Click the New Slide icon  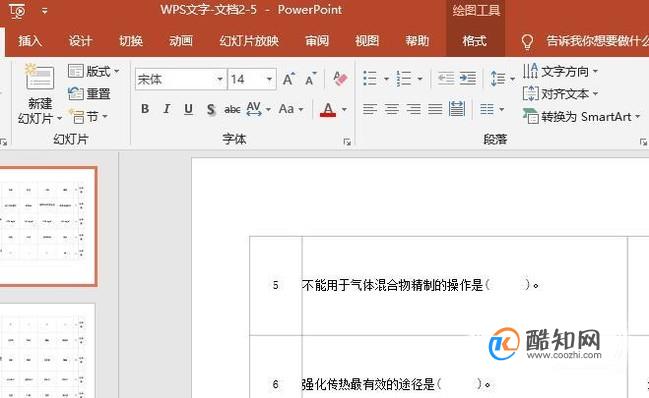[x=39, y=77]
